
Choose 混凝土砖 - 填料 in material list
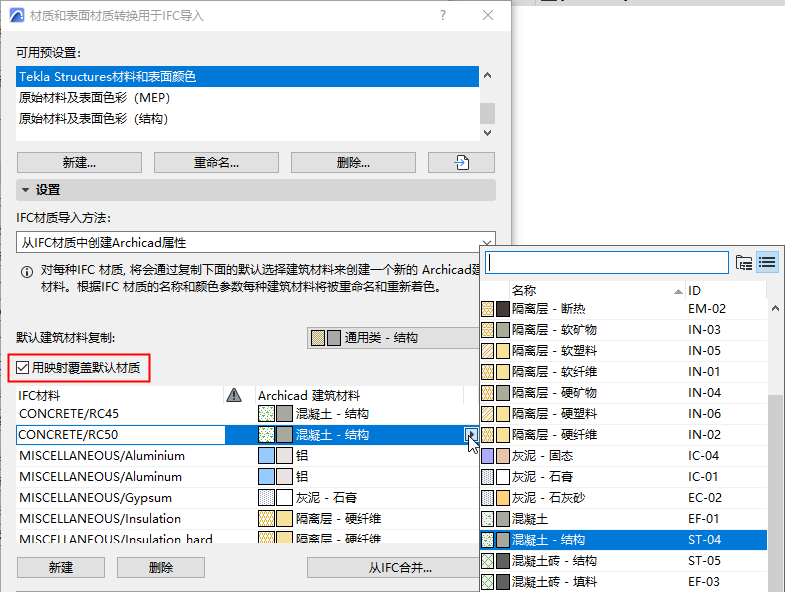coord(623,582)
